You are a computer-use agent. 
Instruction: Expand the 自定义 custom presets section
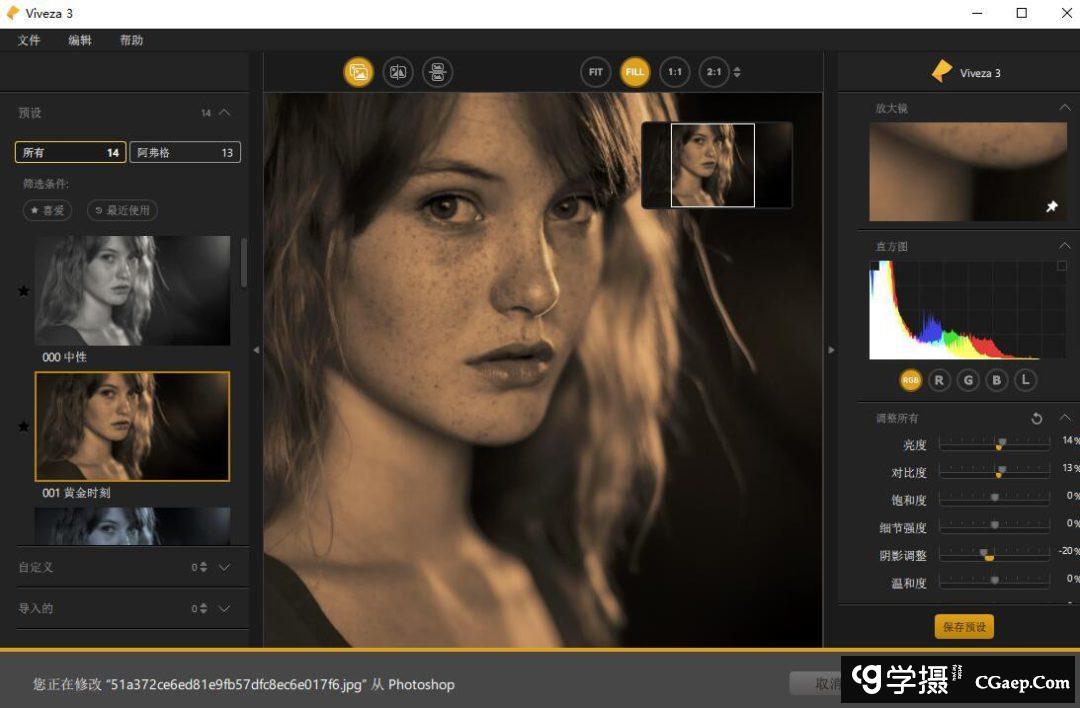[x=224, y=567]
